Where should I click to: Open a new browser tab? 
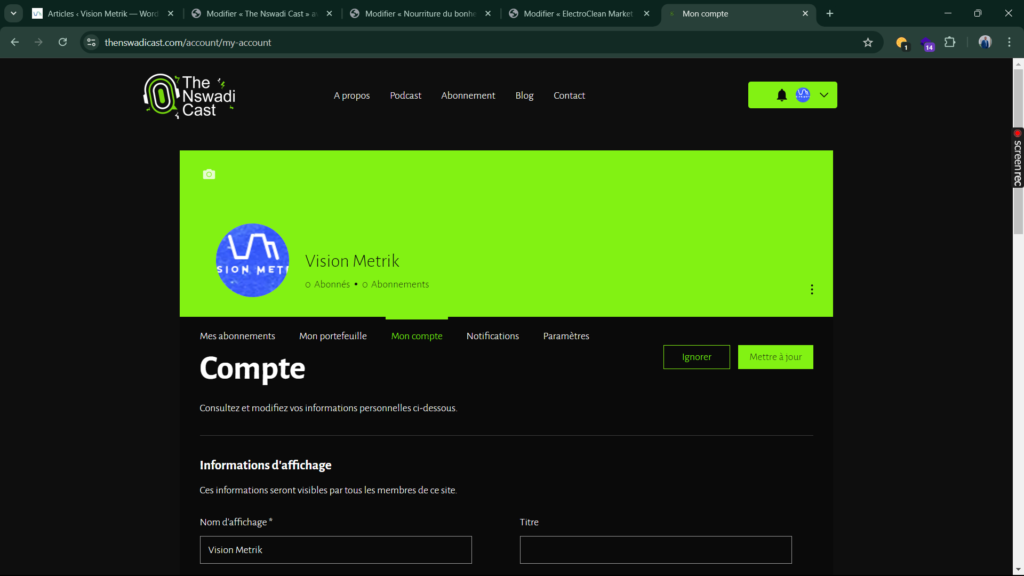(x=829, y=13)
